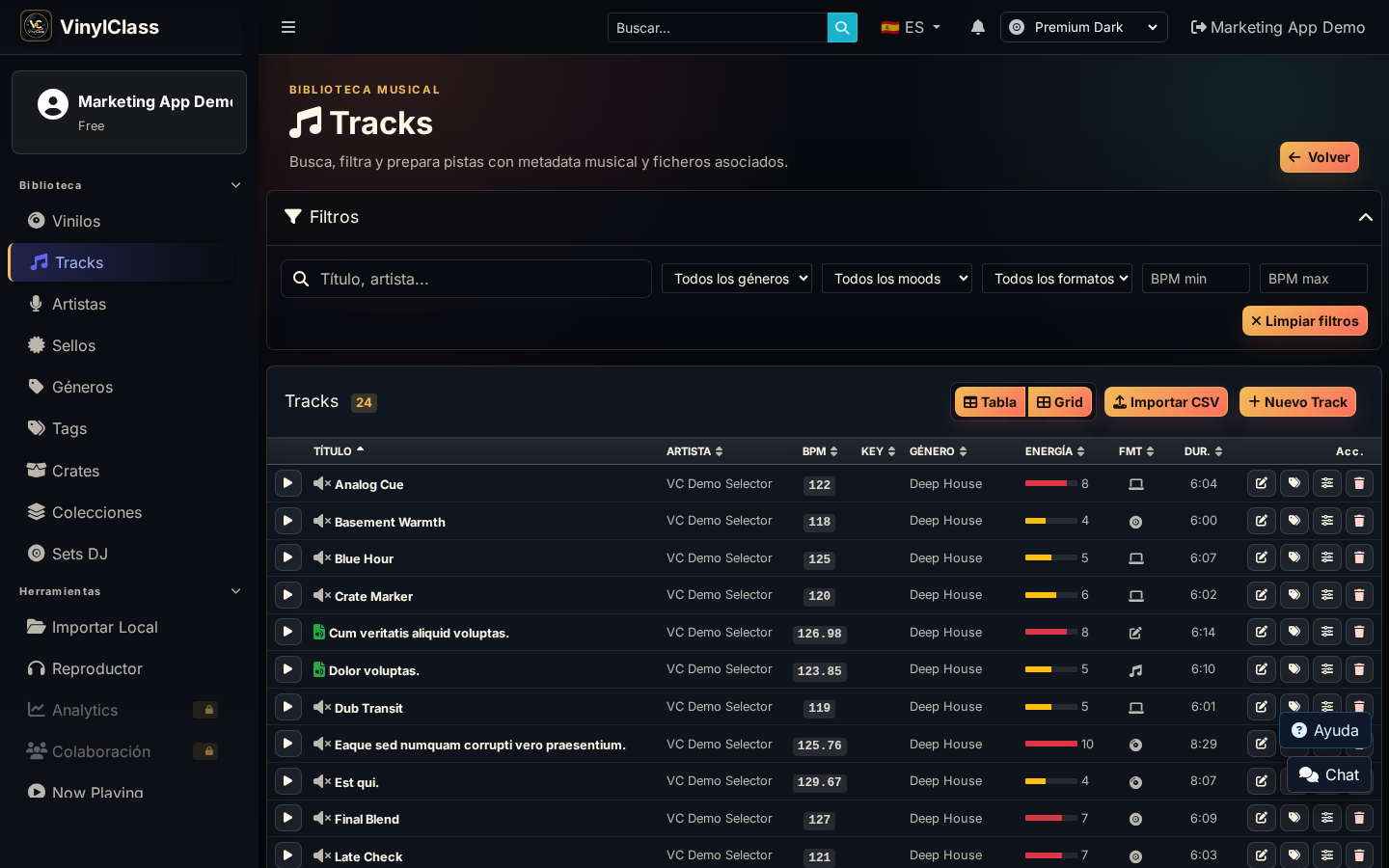Play the Analog Cue track
Screen dimensions: 1389x868
coord(287,483)
